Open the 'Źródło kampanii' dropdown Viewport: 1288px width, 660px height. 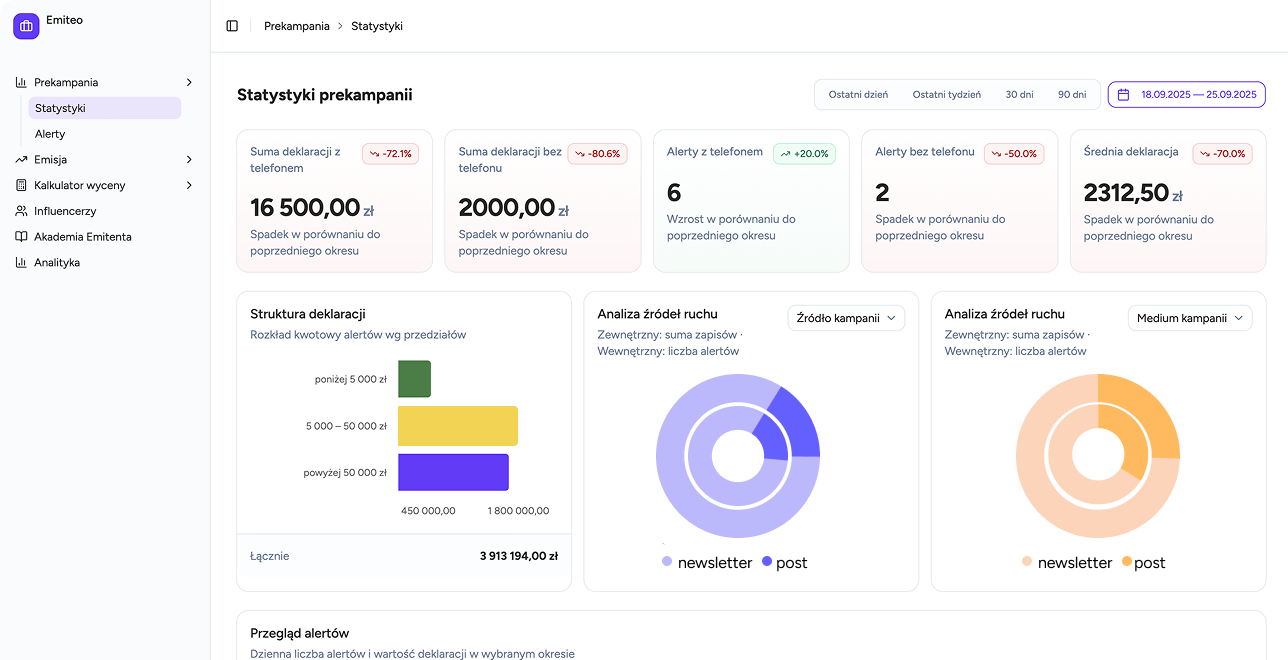[845, 318]
